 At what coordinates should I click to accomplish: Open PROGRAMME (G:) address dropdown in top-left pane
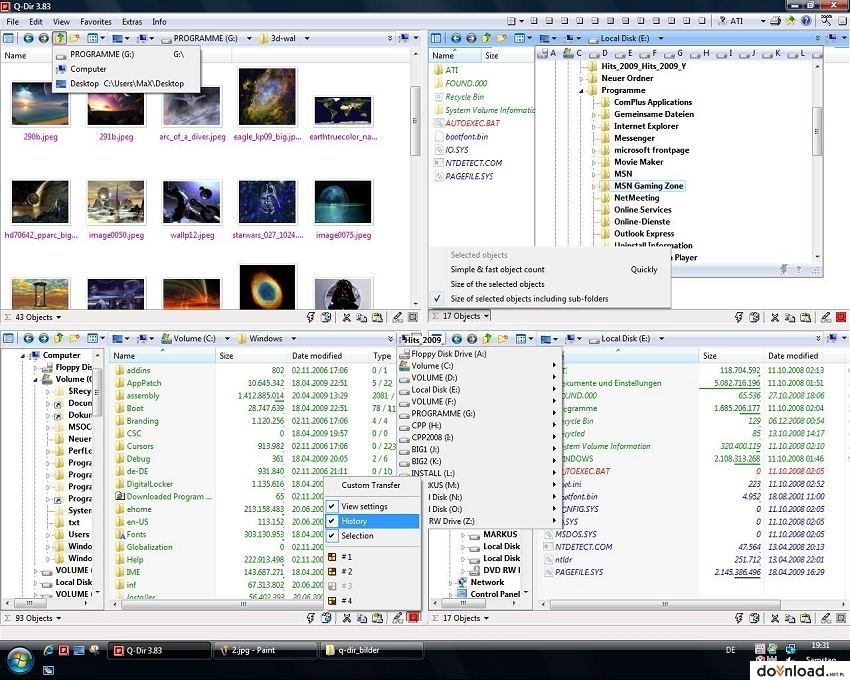[x=249, y=38]
